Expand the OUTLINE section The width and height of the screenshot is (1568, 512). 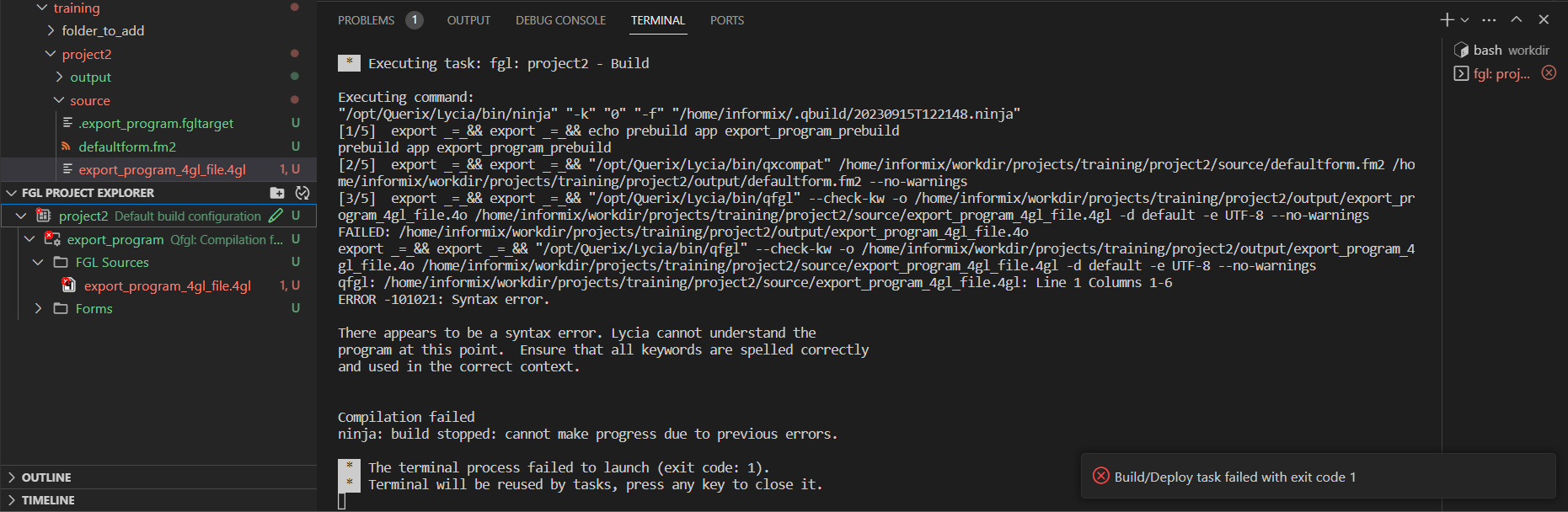coord(12,477)
